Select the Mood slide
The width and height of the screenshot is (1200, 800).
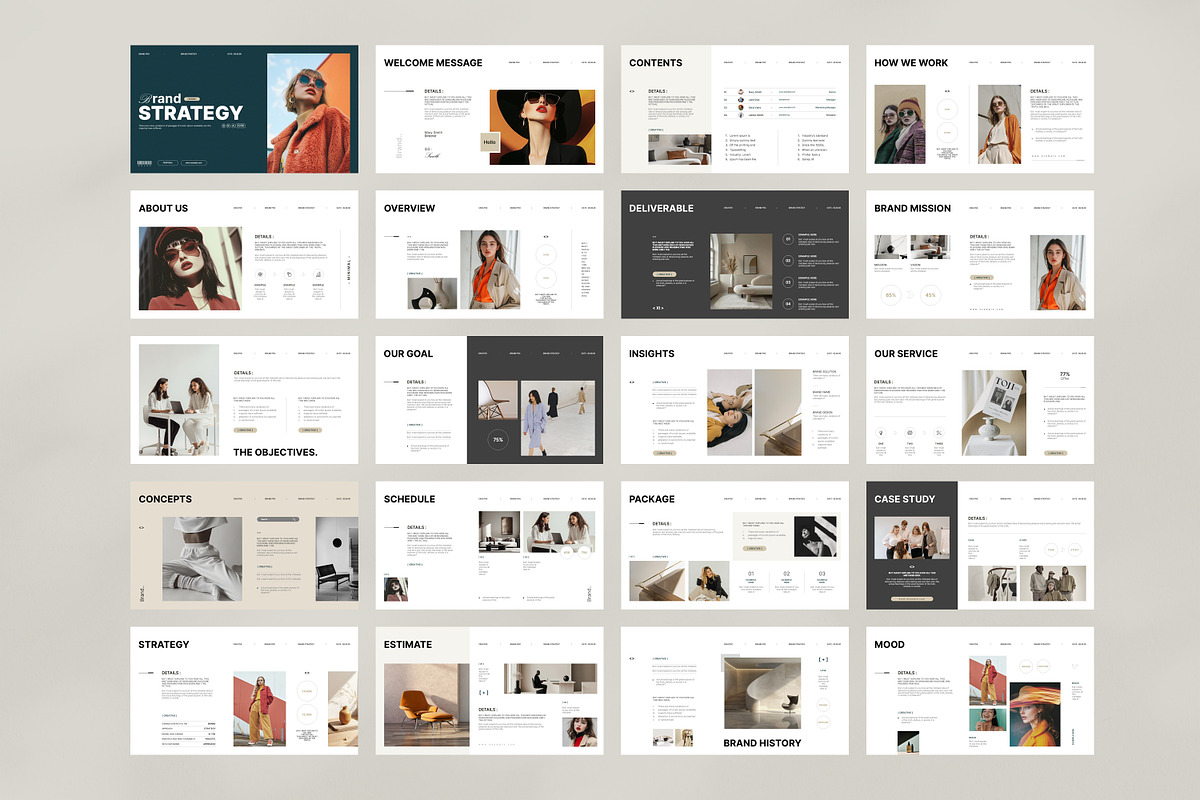(980, 691)
